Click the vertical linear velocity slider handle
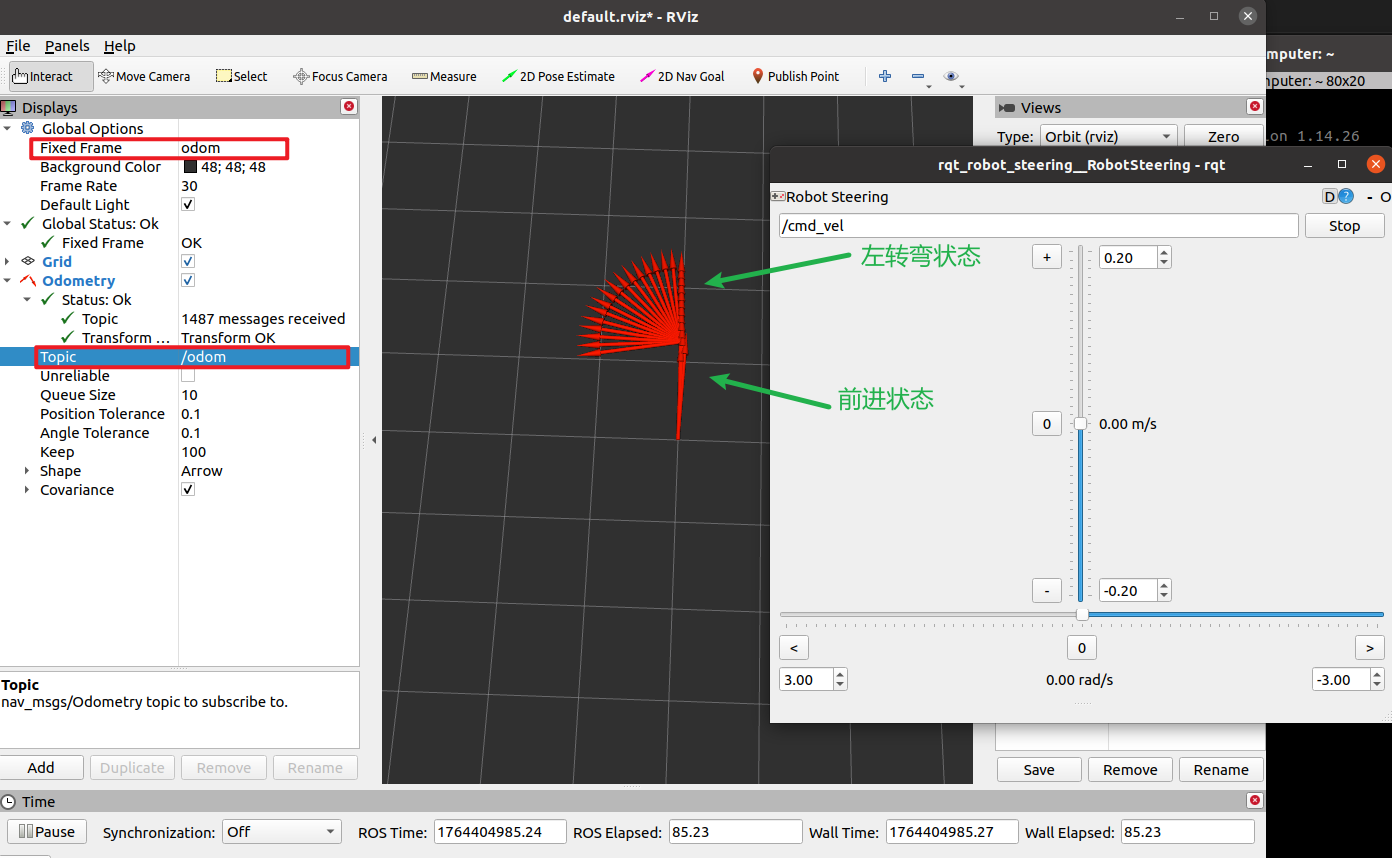Viewport: 1392px width, 858px height. pos(1081,424)
